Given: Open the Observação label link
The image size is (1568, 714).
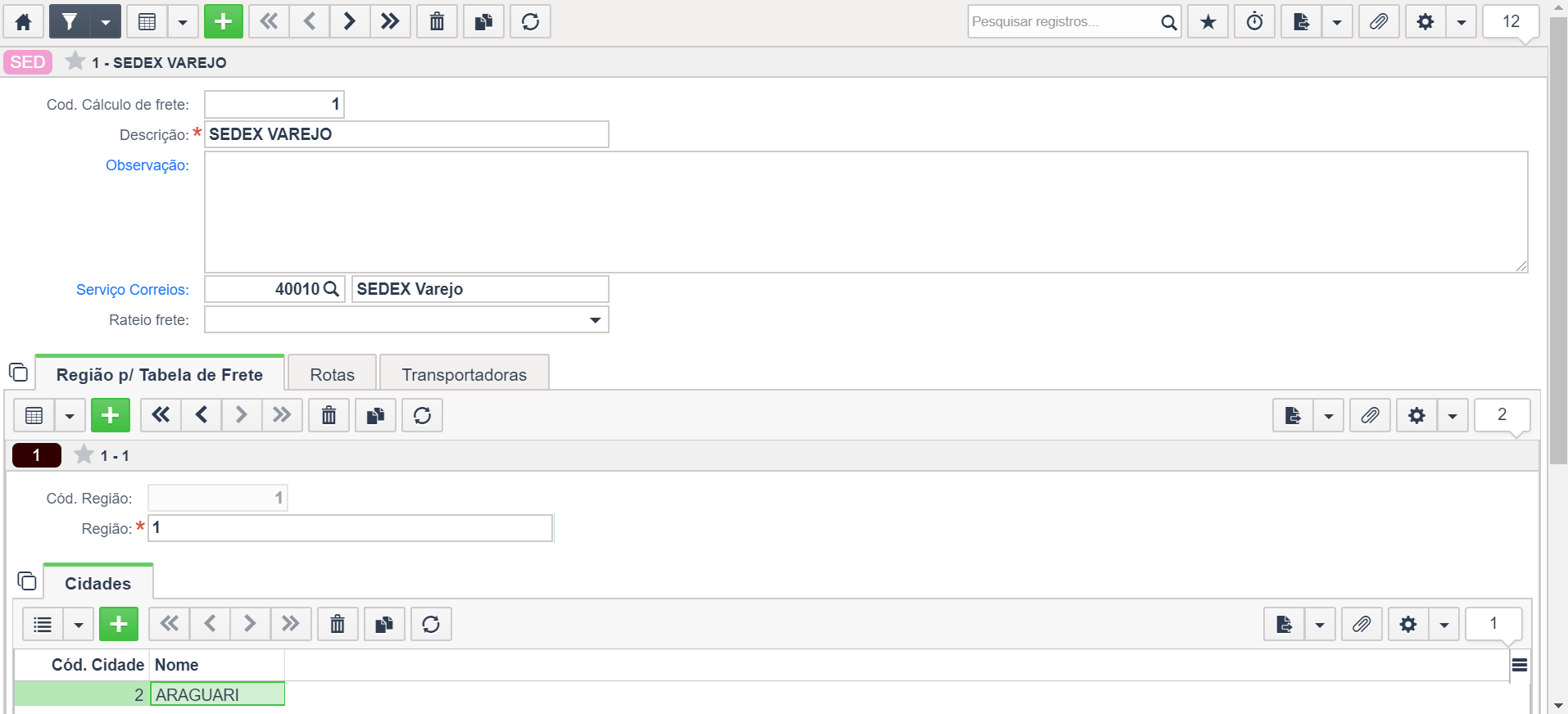Looking at the screenshot, I should (147, 165).
